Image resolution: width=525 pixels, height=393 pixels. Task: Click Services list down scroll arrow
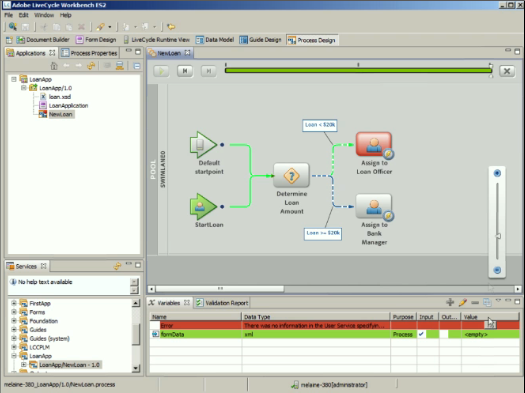tap(136, 368)
